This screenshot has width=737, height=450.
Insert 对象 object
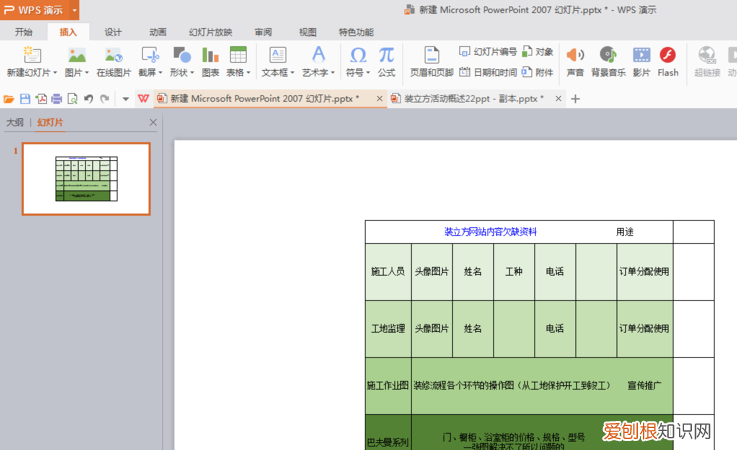coord(538,51)
